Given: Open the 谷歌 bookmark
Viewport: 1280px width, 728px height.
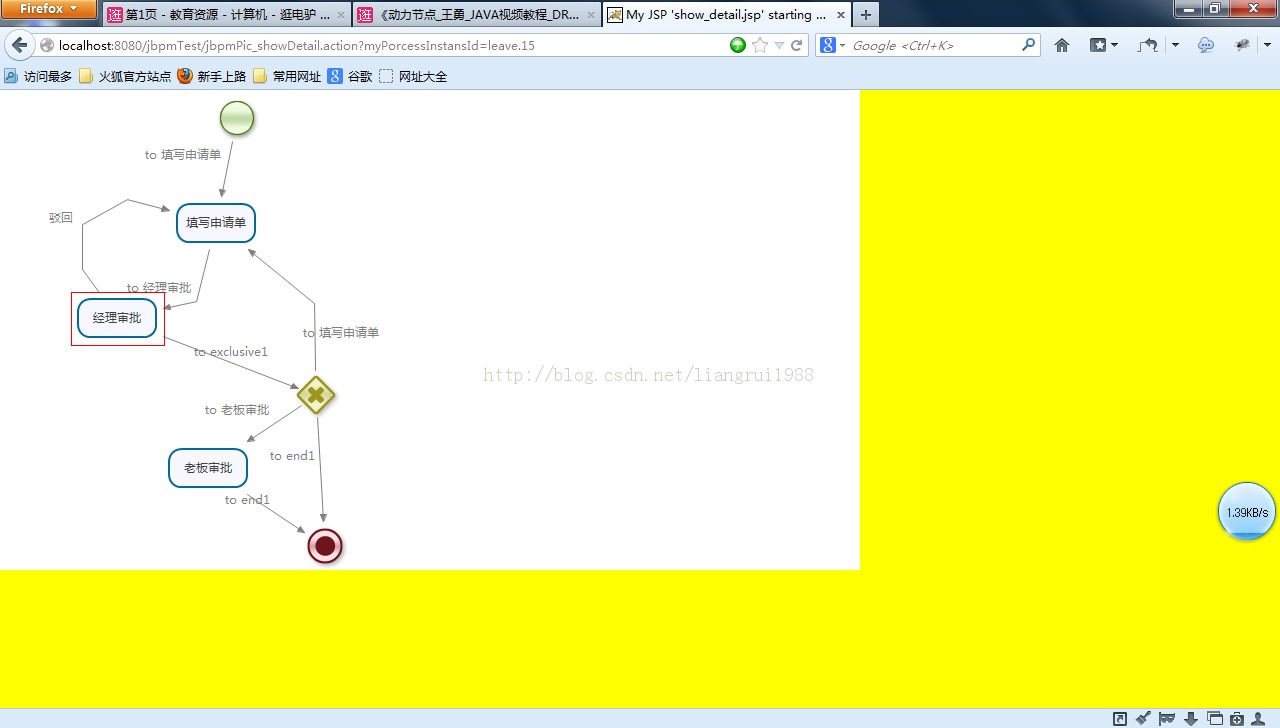Looking at the screenshot, I should pyautogui.click(x=350, y=76).
